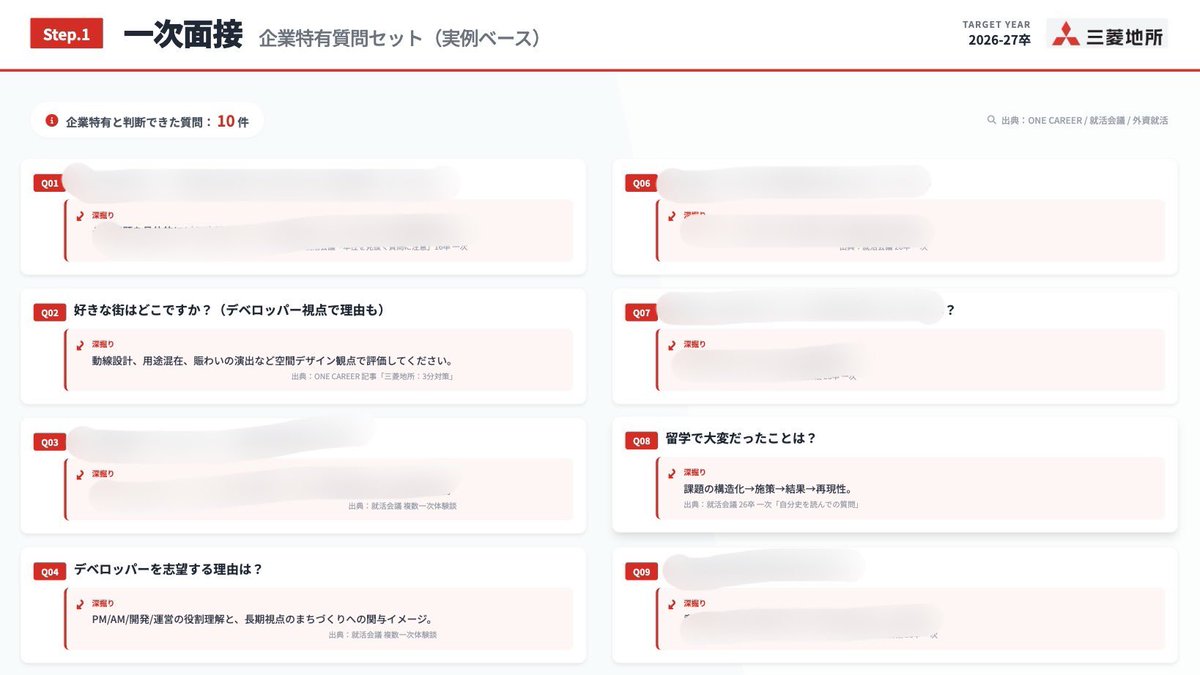1200x675 pixels.
Task: Click the 深掘り arrow icon in the Q02 card
Action: [80, 344]
